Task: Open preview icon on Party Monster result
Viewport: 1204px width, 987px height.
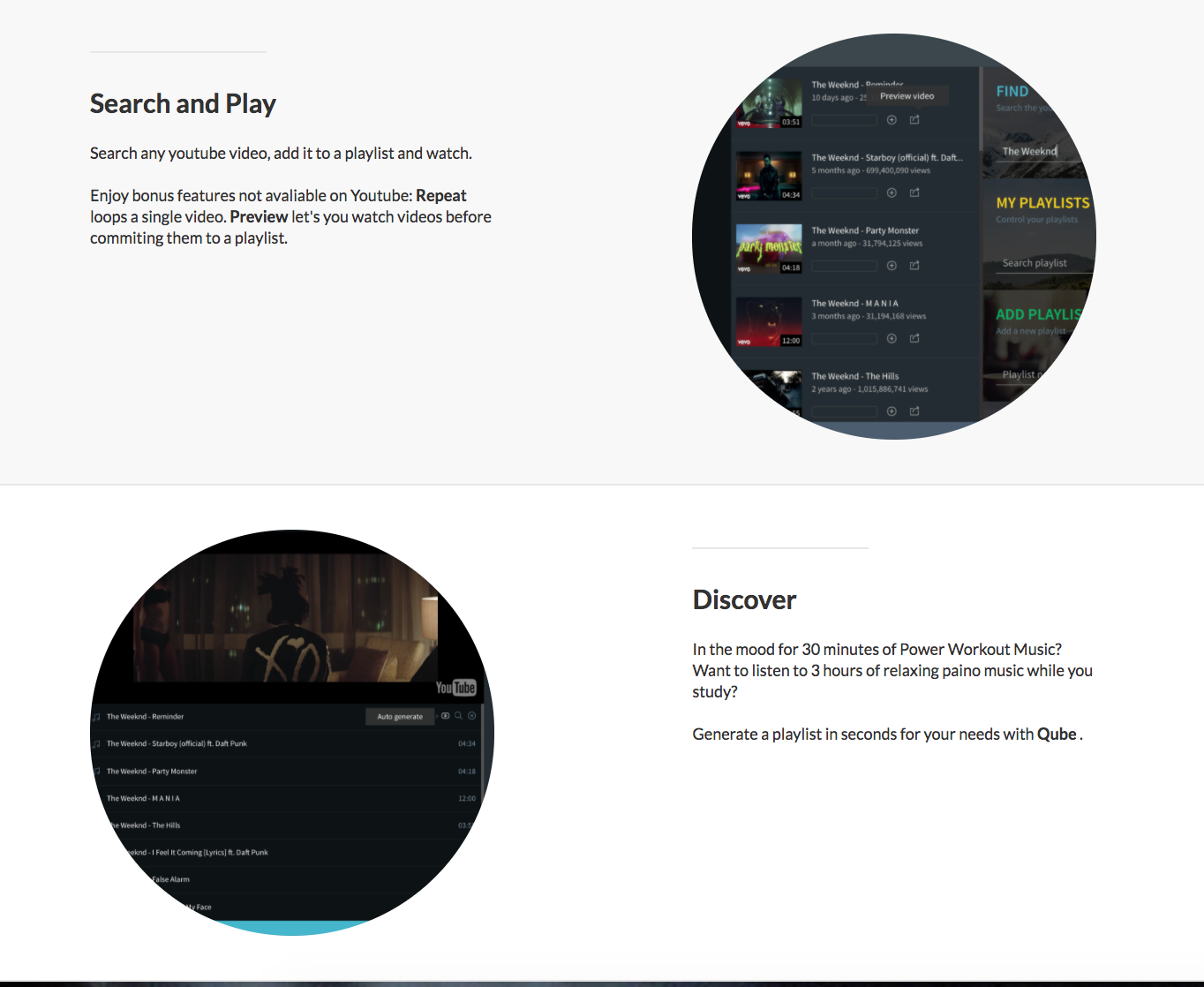Action: click(x=914, y=266)
